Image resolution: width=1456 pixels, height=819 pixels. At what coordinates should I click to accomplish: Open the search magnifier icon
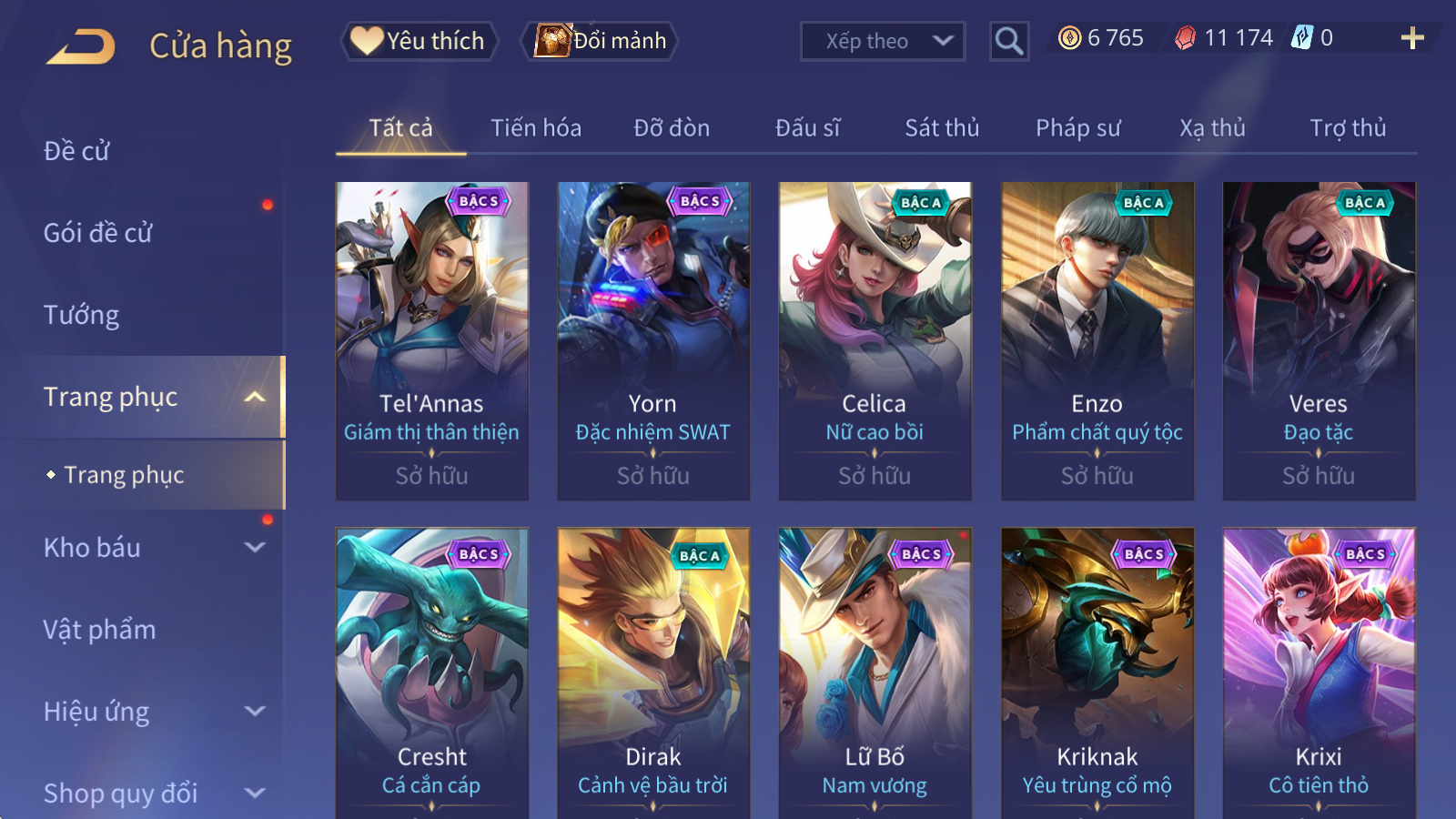coord(1009,41)
